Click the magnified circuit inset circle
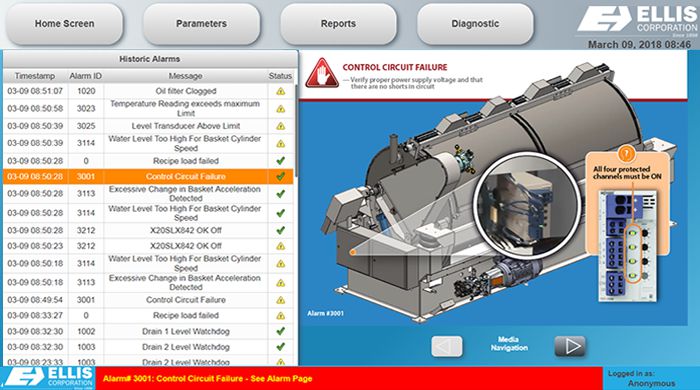700x390 pixels. pos(527,206)
